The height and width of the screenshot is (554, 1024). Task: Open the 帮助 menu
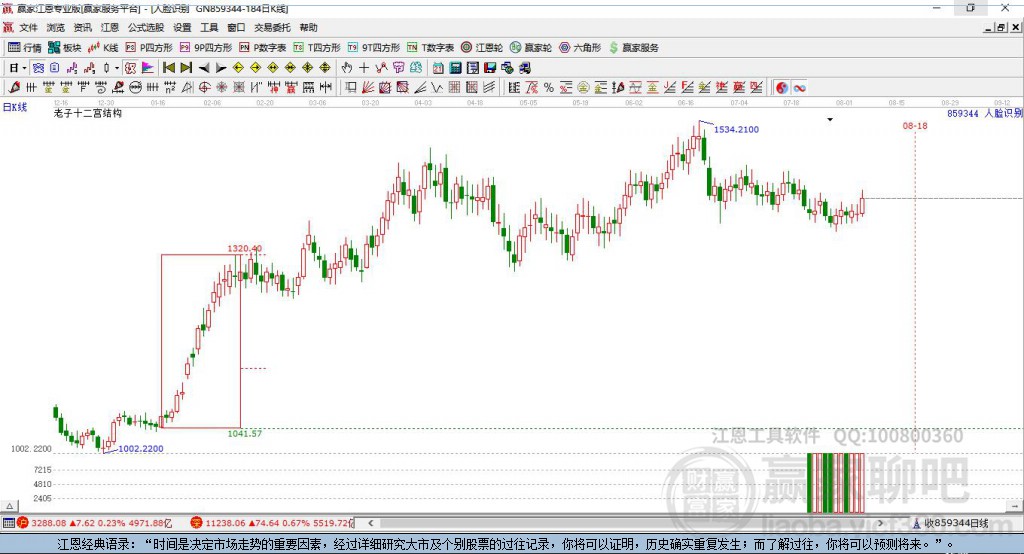coord(308,27)
